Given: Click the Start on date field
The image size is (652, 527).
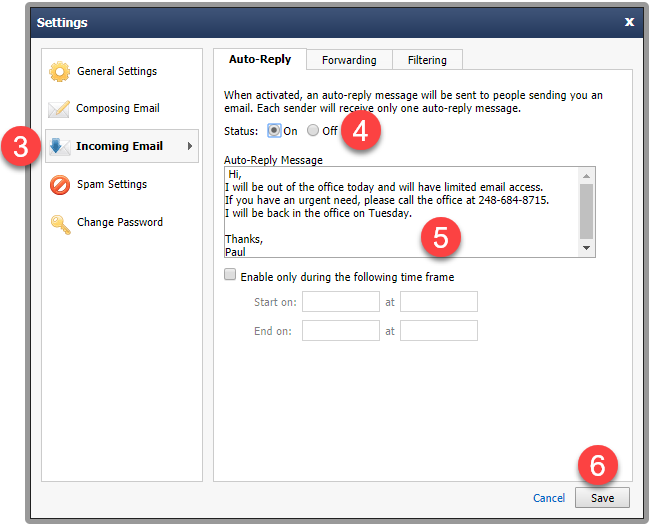Looking at the screenshot, I should pos(341,302).
